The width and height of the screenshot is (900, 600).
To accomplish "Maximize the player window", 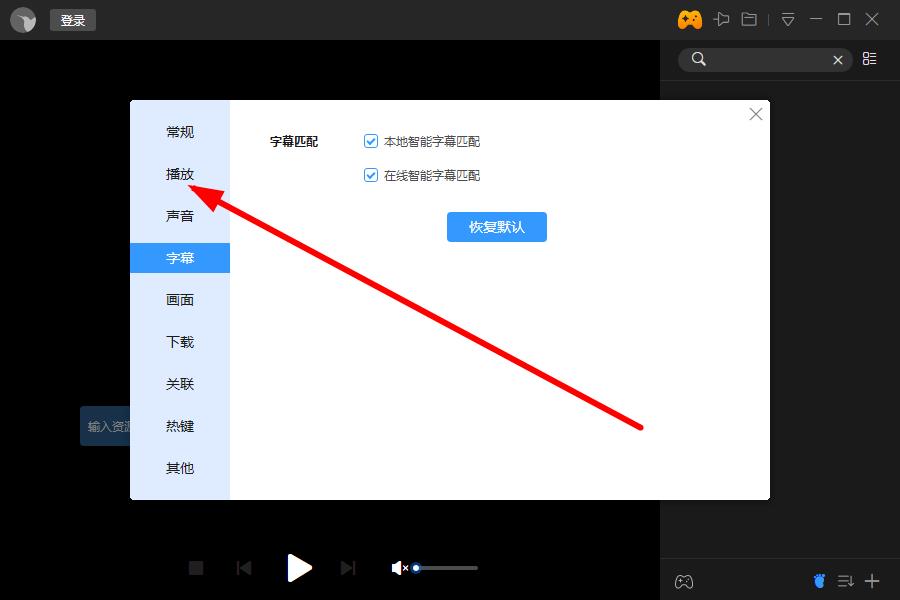I will pos(844,20).
